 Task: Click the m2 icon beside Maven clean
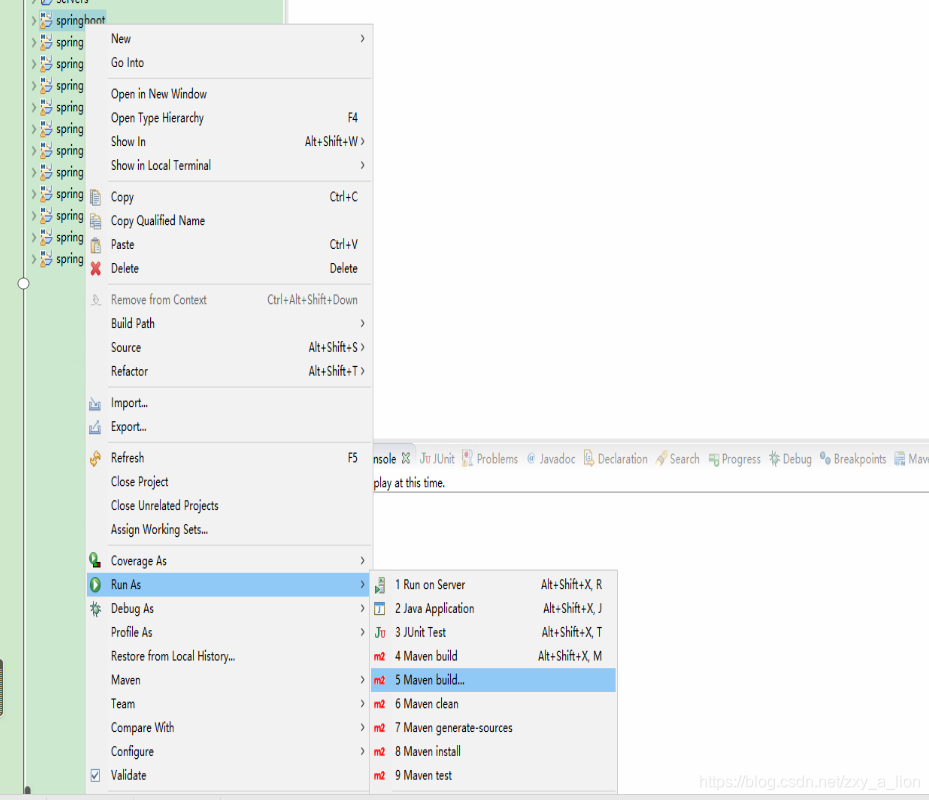coord(381,703)
